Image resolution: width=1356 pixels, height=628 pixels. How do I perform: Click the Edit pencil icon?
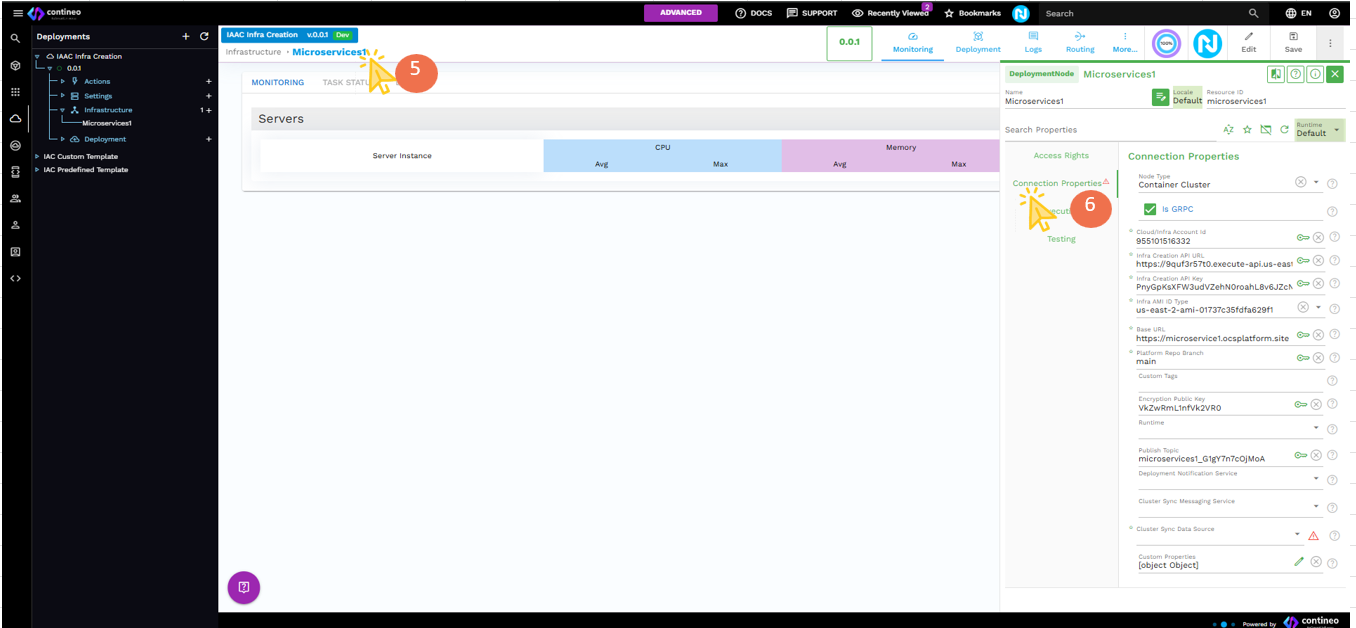(x=1248, y=36)
